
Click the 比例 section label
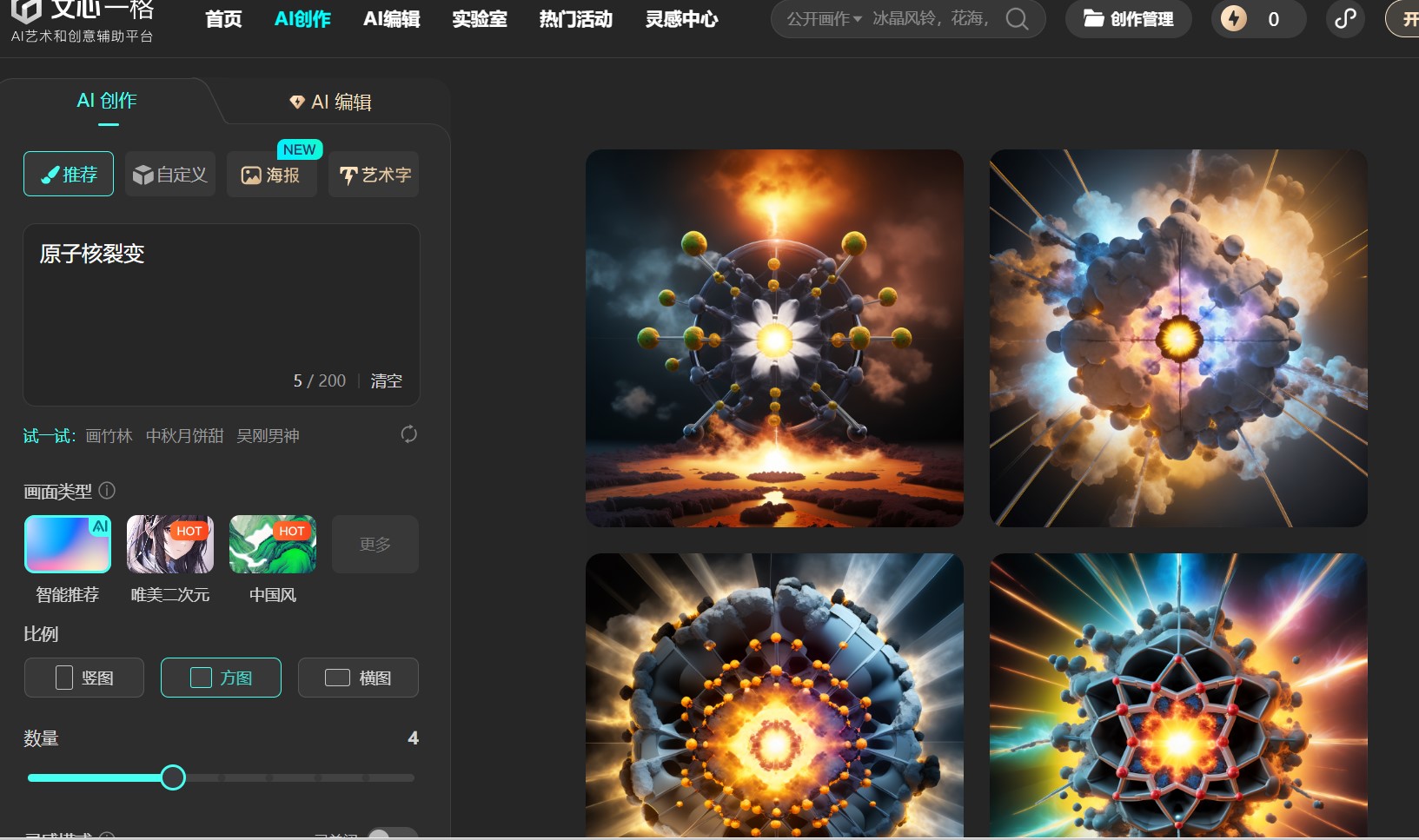tap(41, 634)
